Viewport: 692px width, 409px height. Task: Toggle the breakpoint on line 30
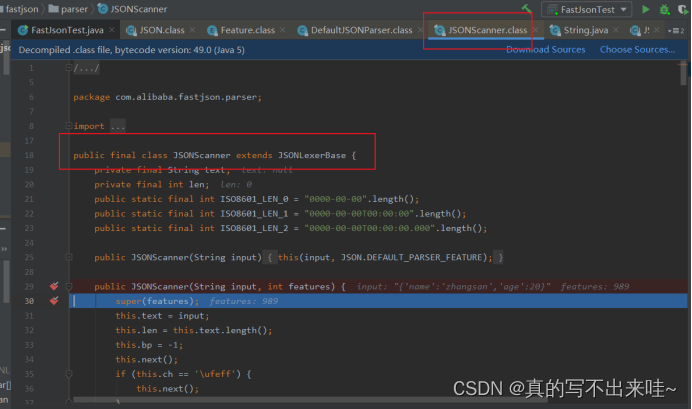(54, 301)
